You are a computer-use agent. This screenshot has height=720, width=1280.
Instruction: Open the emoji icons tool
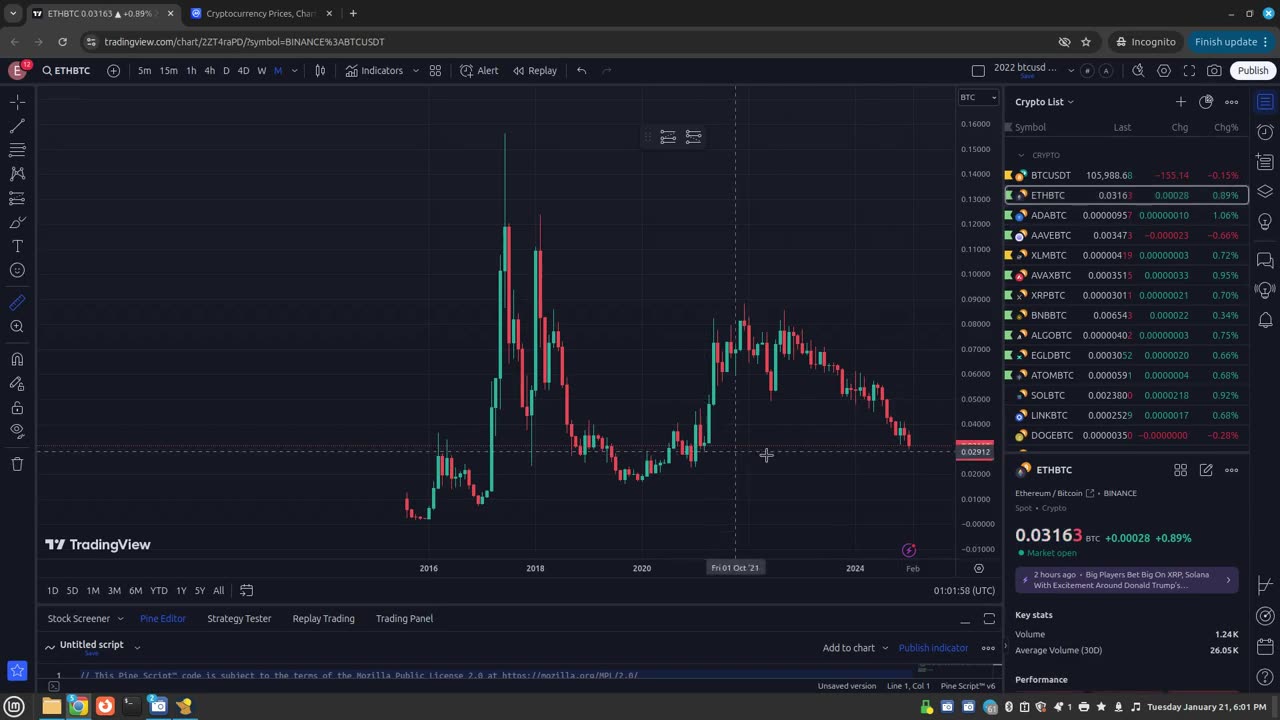[17, 270]
